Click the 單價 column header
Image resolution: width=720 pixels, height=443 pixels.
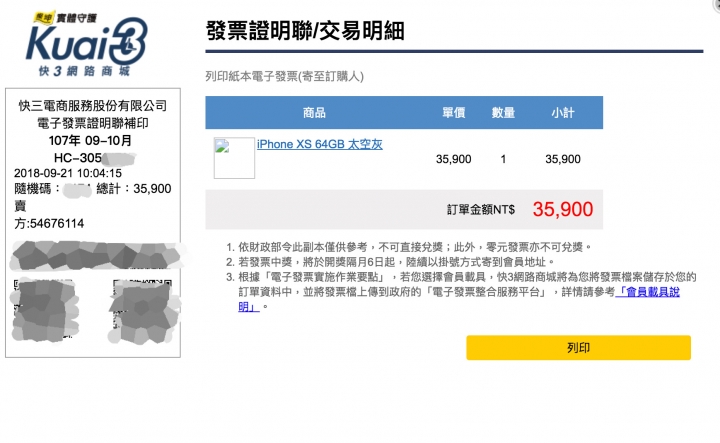pos(454,112)
